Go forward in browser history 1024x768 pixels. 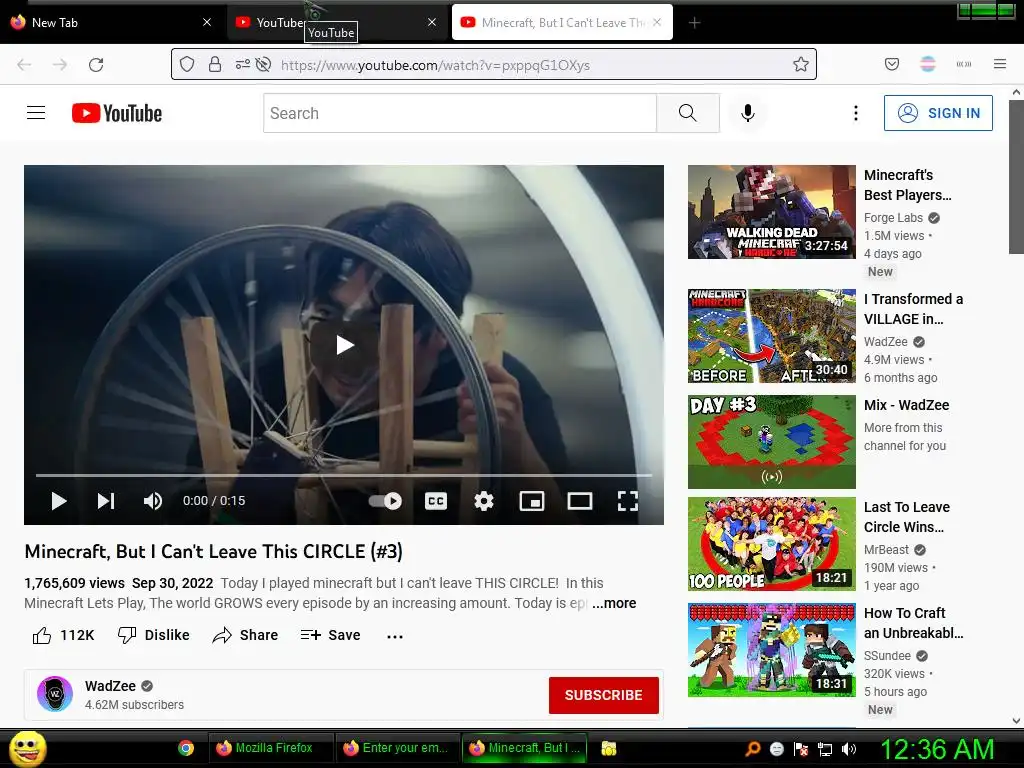click(x=59, y=65)
